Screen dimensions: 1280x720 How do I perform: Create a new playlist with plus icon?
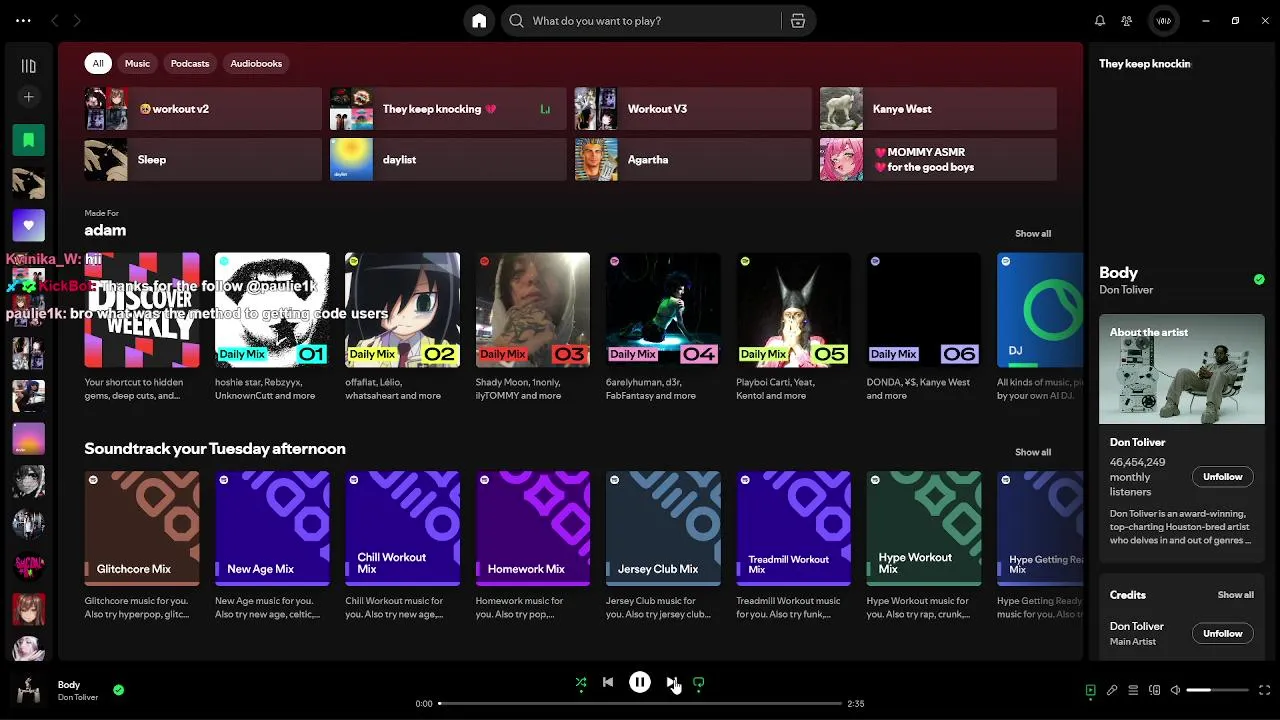(x=29, y=97)
